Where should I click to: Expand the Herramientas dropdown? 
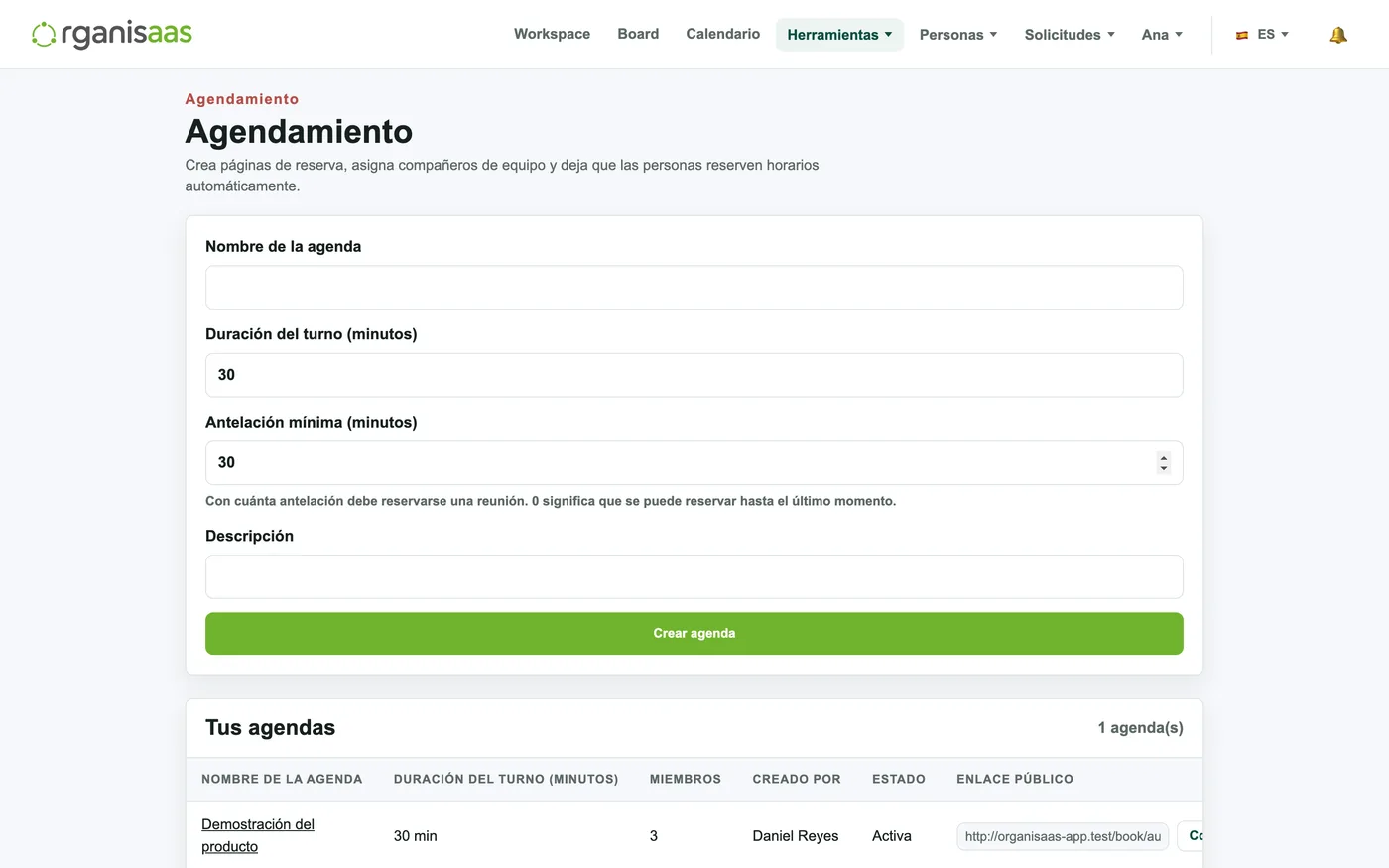point(839,35)
